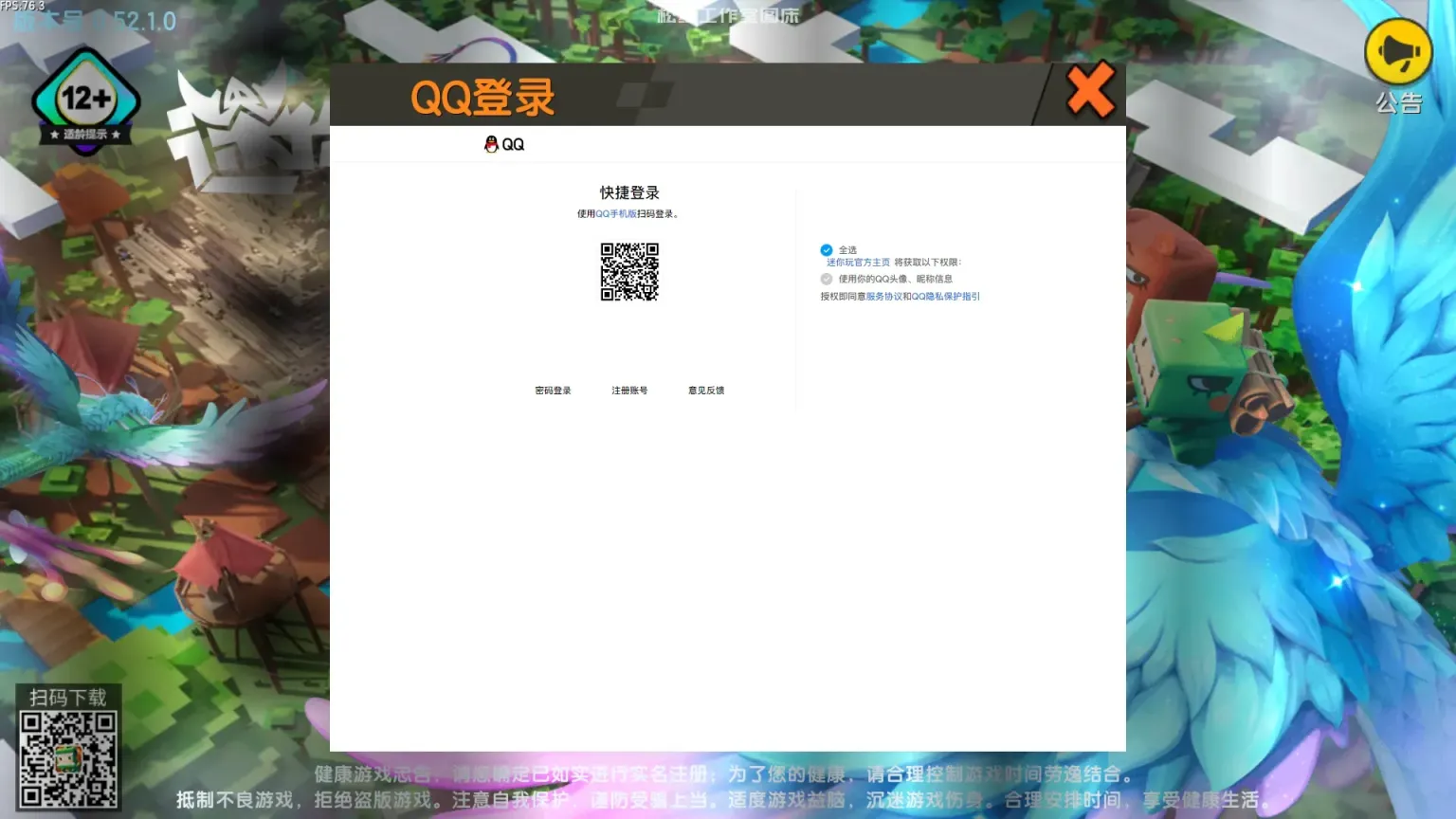The height and width of the screenshot is (819, 1456).
Task: Click the 扫码下载 QR code
Action: coord(69,759)
